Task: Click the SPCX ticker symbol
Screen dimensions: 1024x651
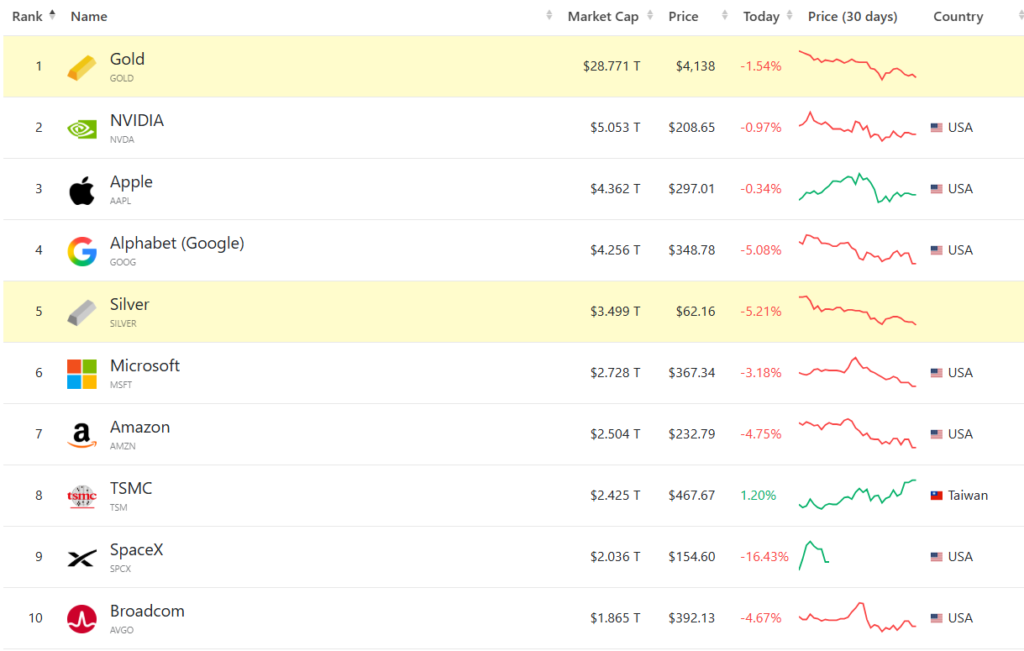Action: click(120, 569)
